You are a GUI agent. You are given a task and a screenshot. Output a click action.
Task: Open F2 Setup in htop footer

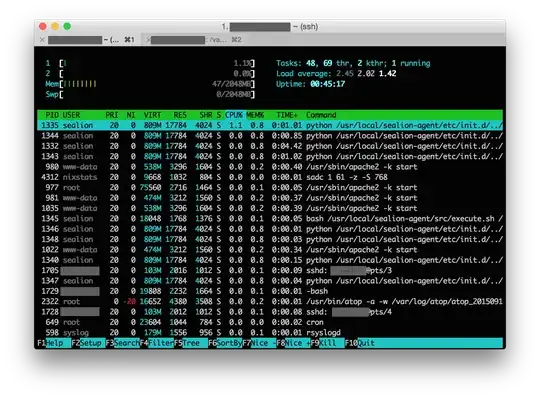pyautogui.click(x=88, y=343)
